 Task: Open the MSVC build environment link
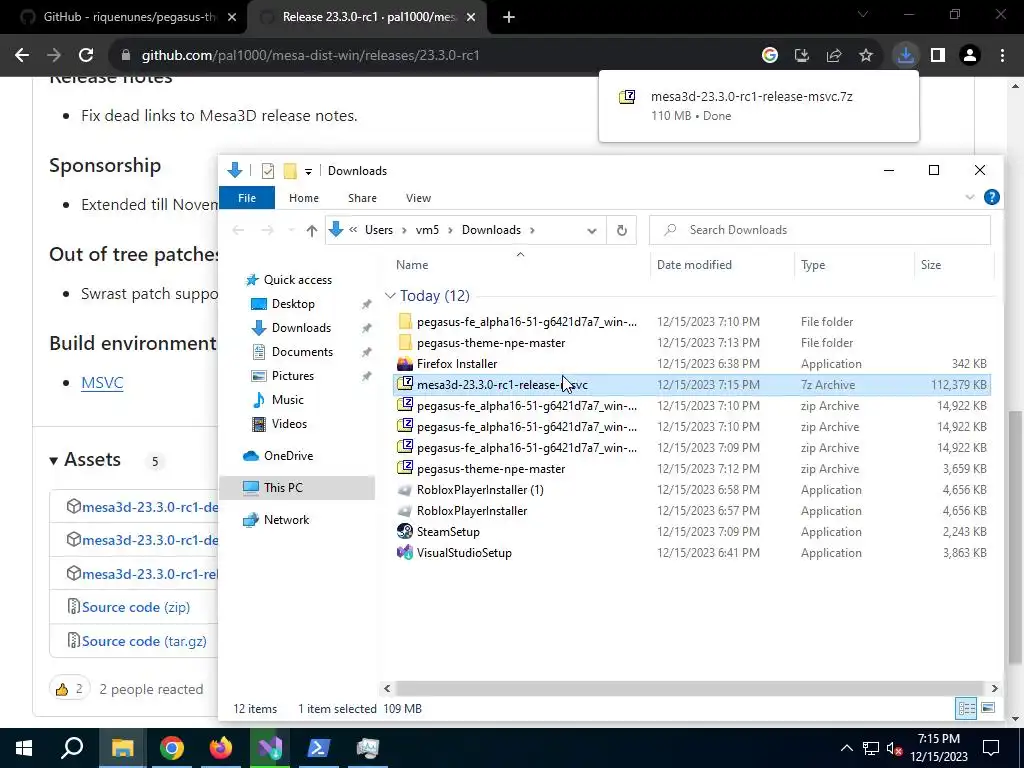(x=102, y=383)
